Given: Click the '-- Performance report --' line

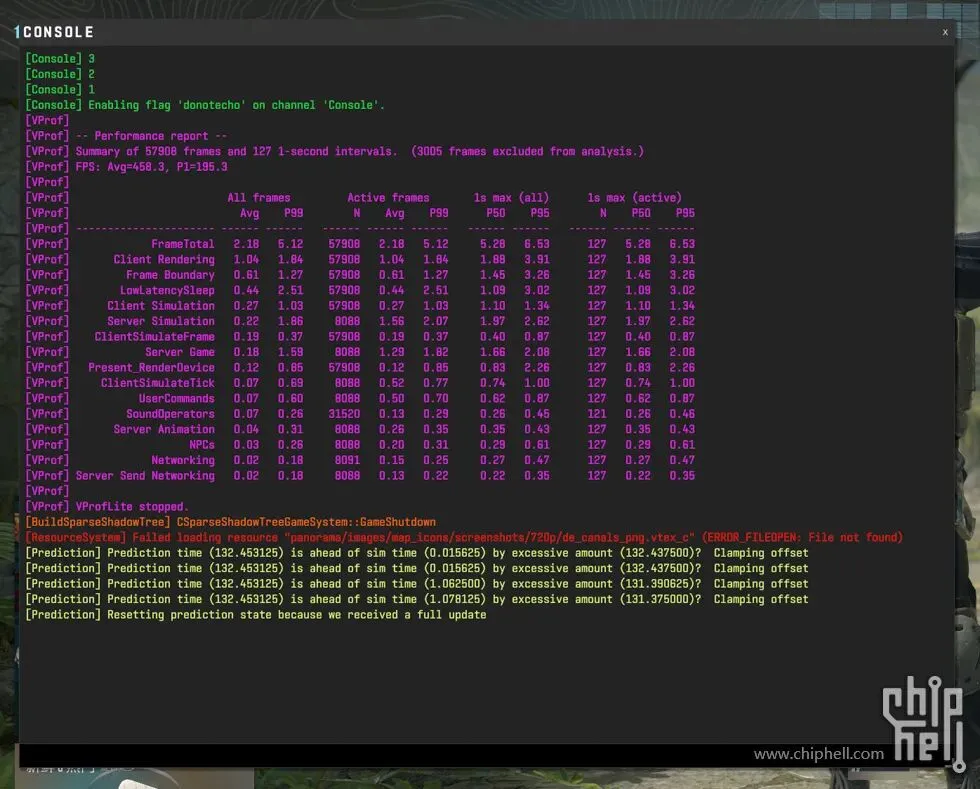Looking at the screenshot, I should [x=126, y=136].
